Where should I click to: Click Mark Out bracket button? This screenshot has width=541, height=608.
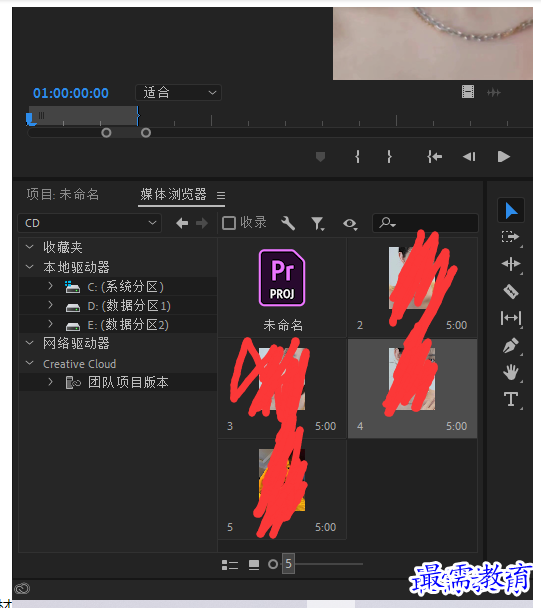[389, 157]
